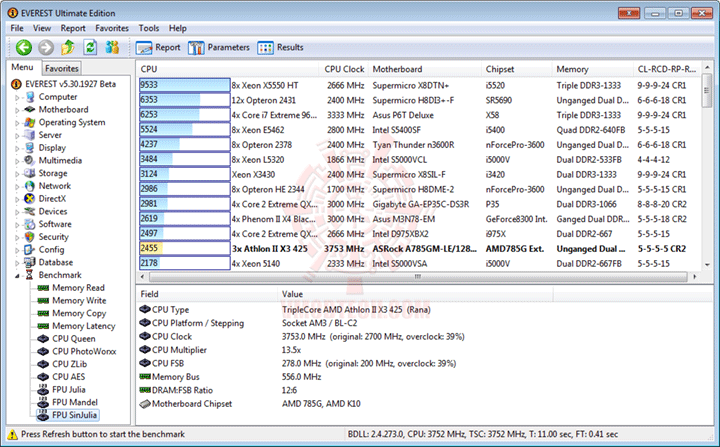The image size is (720, 447).
Task: Select CPU AES benchmark icon
Action: [43, 377]
